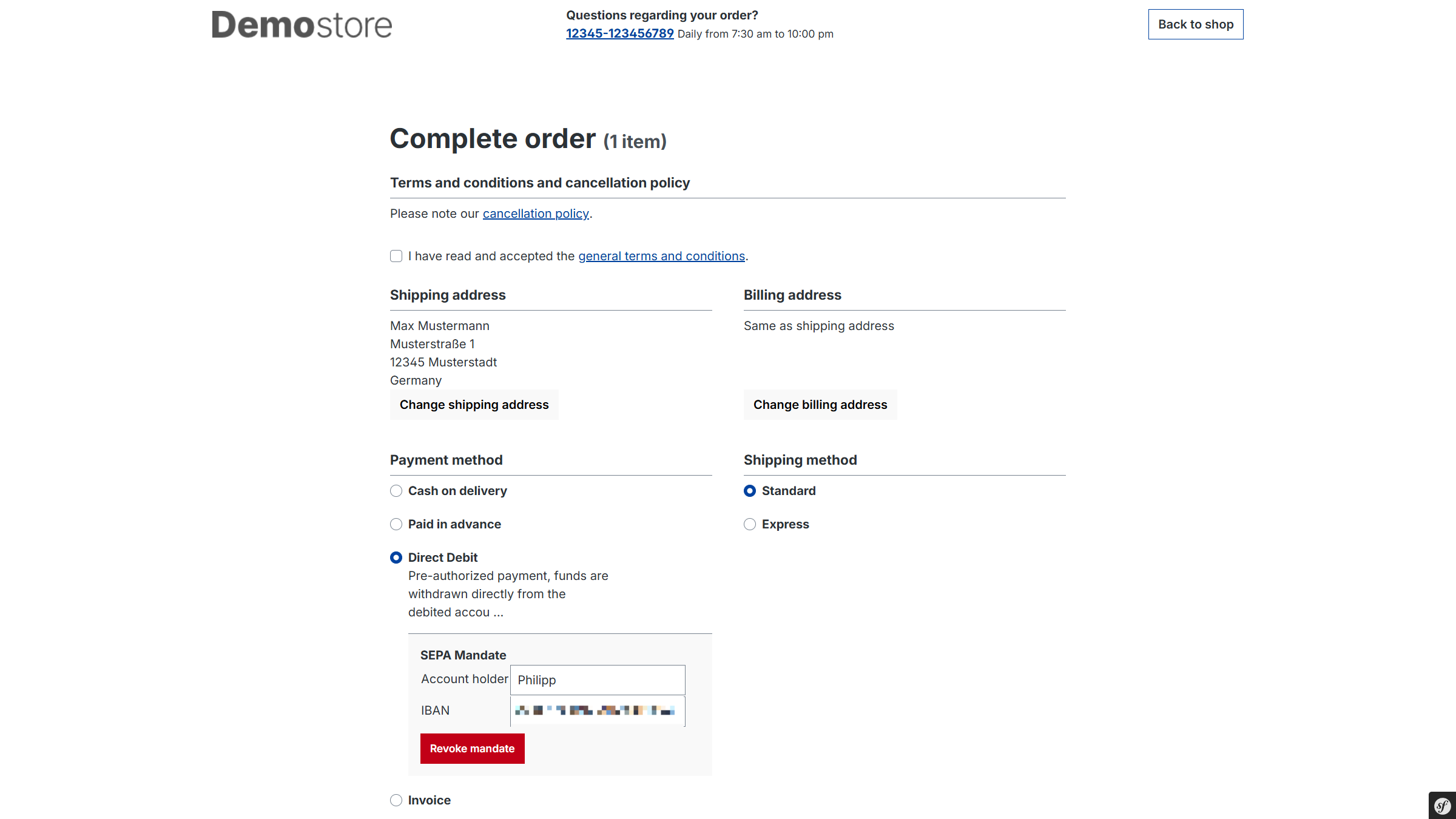Click into the IBAN input field
This screenshot has width=1456, height=819.
(x=598, y=711)
